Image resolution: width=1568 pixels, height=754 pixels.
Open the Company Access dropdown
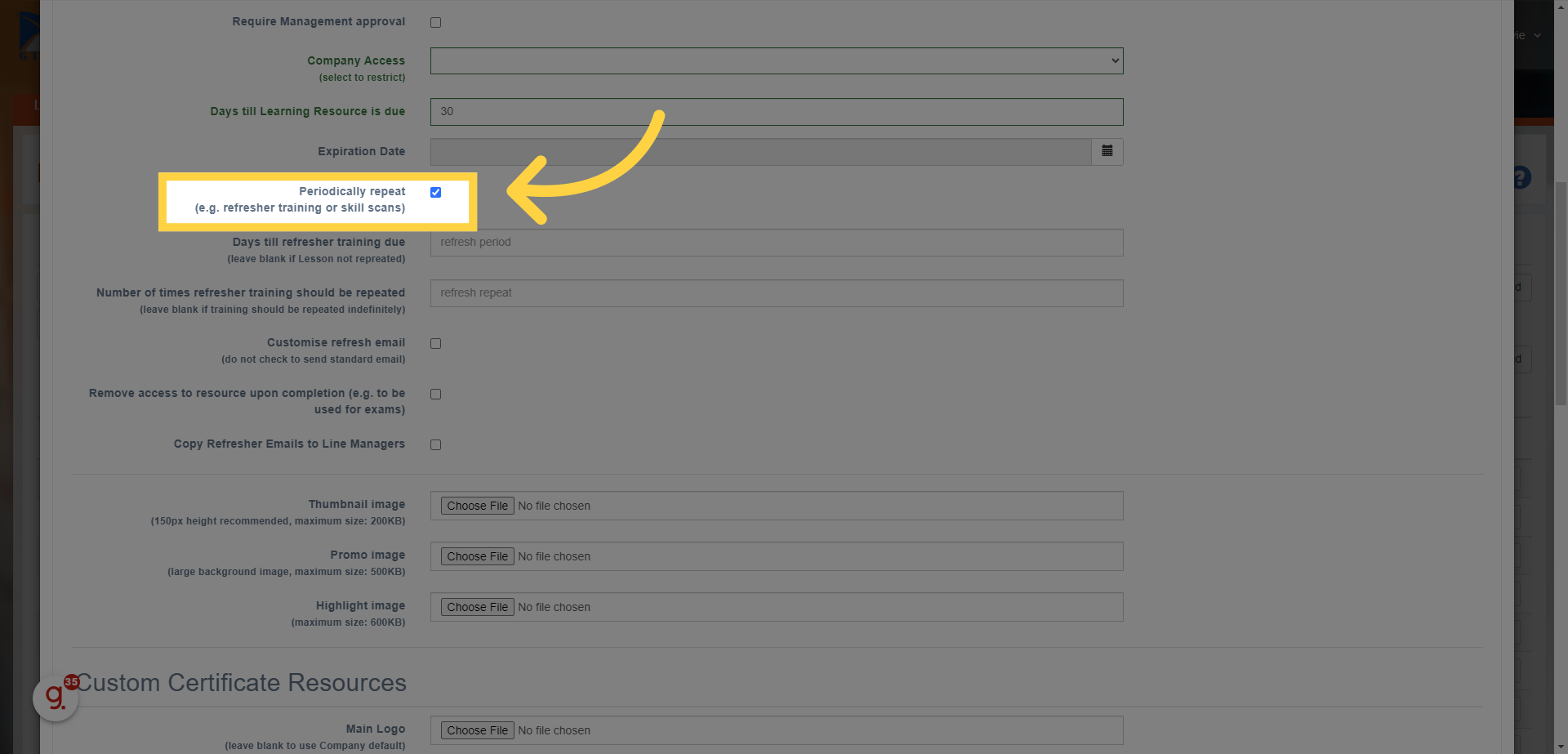click(x=777, y=60)
